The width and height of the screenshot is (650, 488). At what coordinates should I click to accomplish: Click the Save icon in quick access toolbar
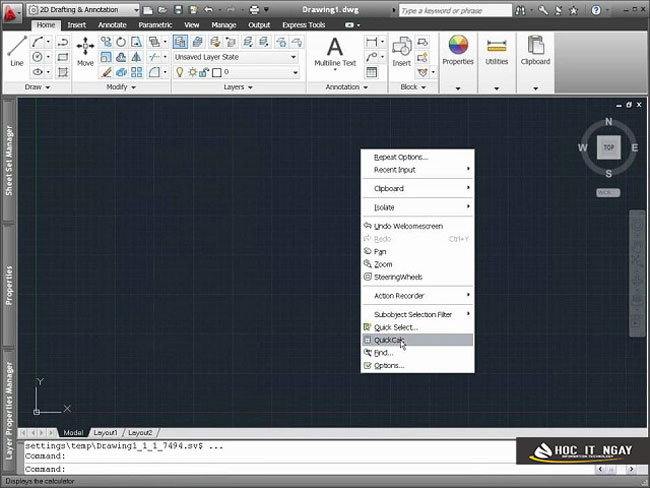[x=178, y=10]
